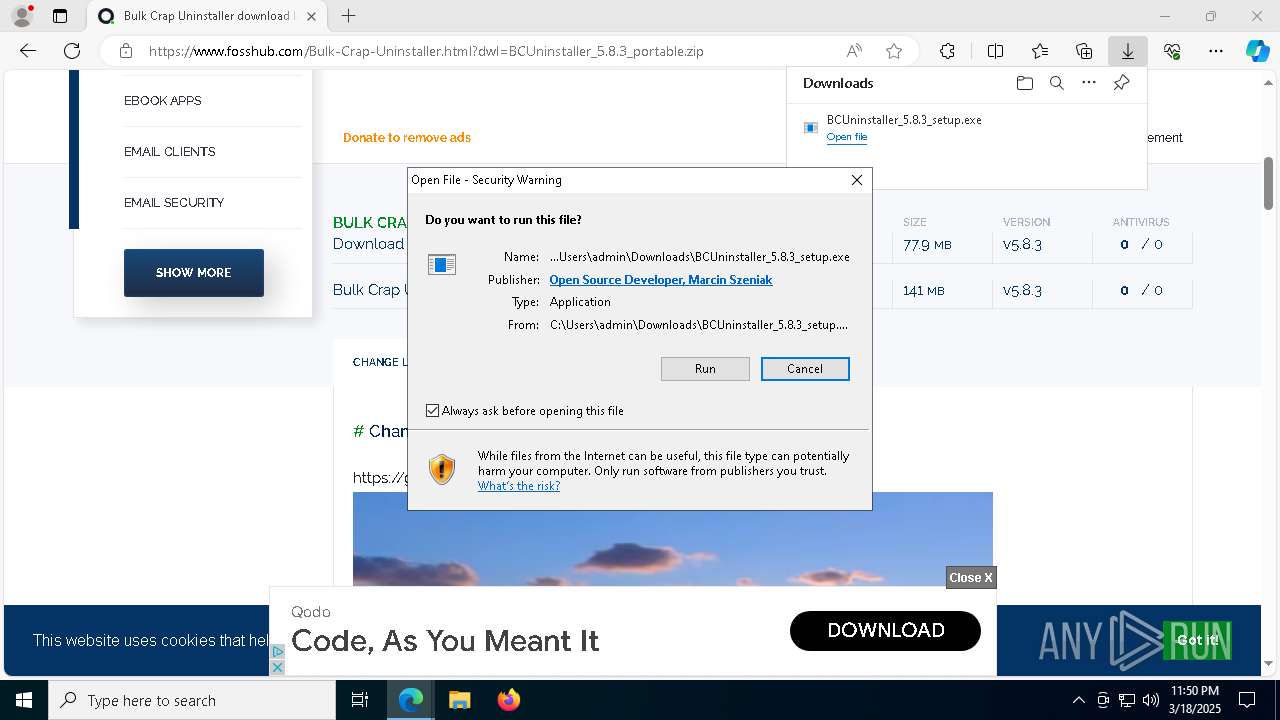This screenshot has height=720, width=1280.
Task: Click the Cancel button in dialog
Action: click(805, 369)
